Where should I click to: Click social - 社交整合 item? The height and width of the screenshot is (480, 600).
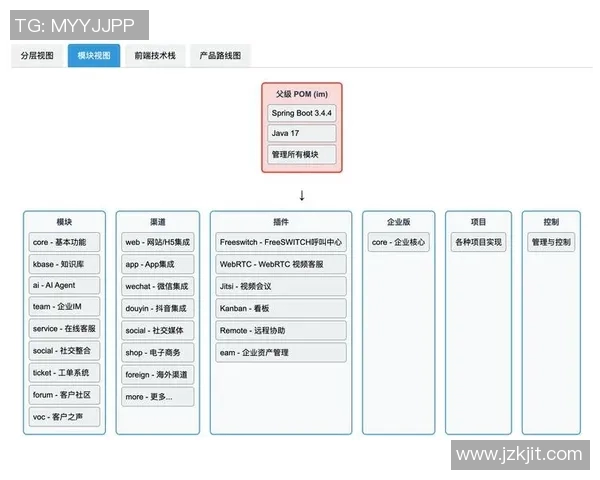[x=64, y=351]
